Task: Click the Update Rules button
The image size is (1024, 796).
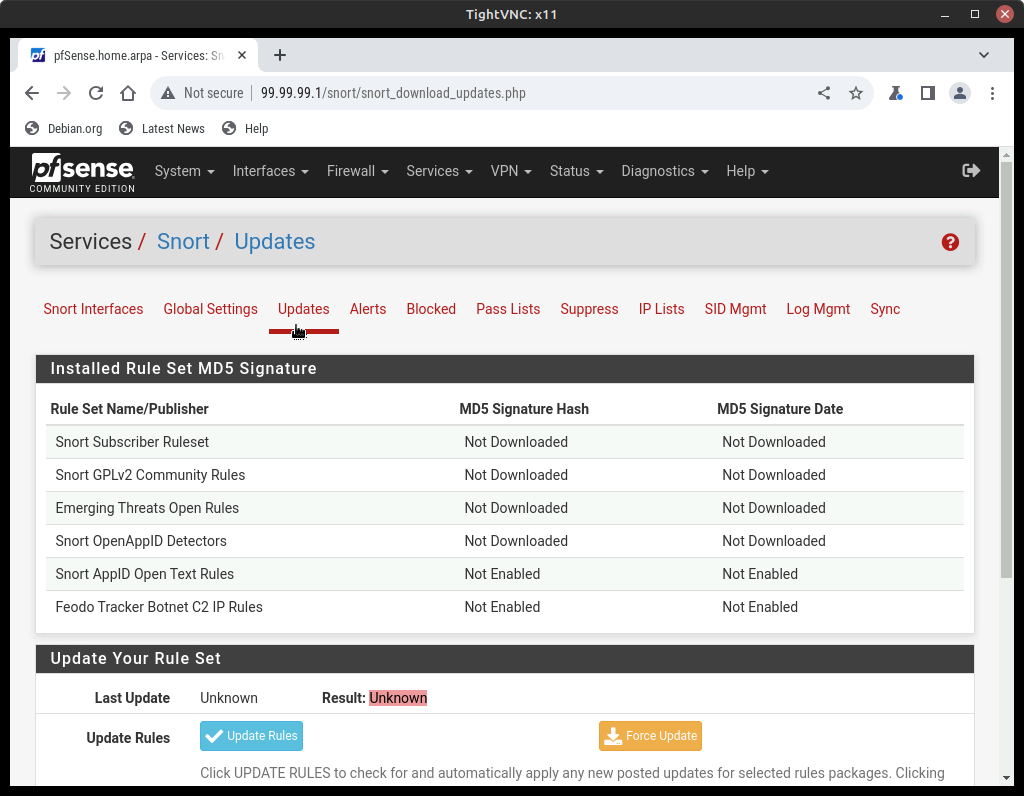Action: point(251,736)
